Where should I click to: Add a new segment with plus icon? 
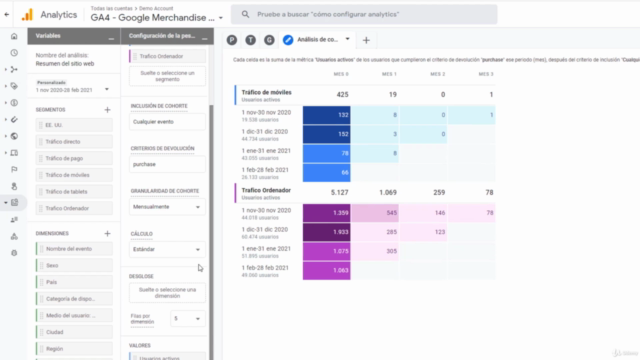coord(107,110)
